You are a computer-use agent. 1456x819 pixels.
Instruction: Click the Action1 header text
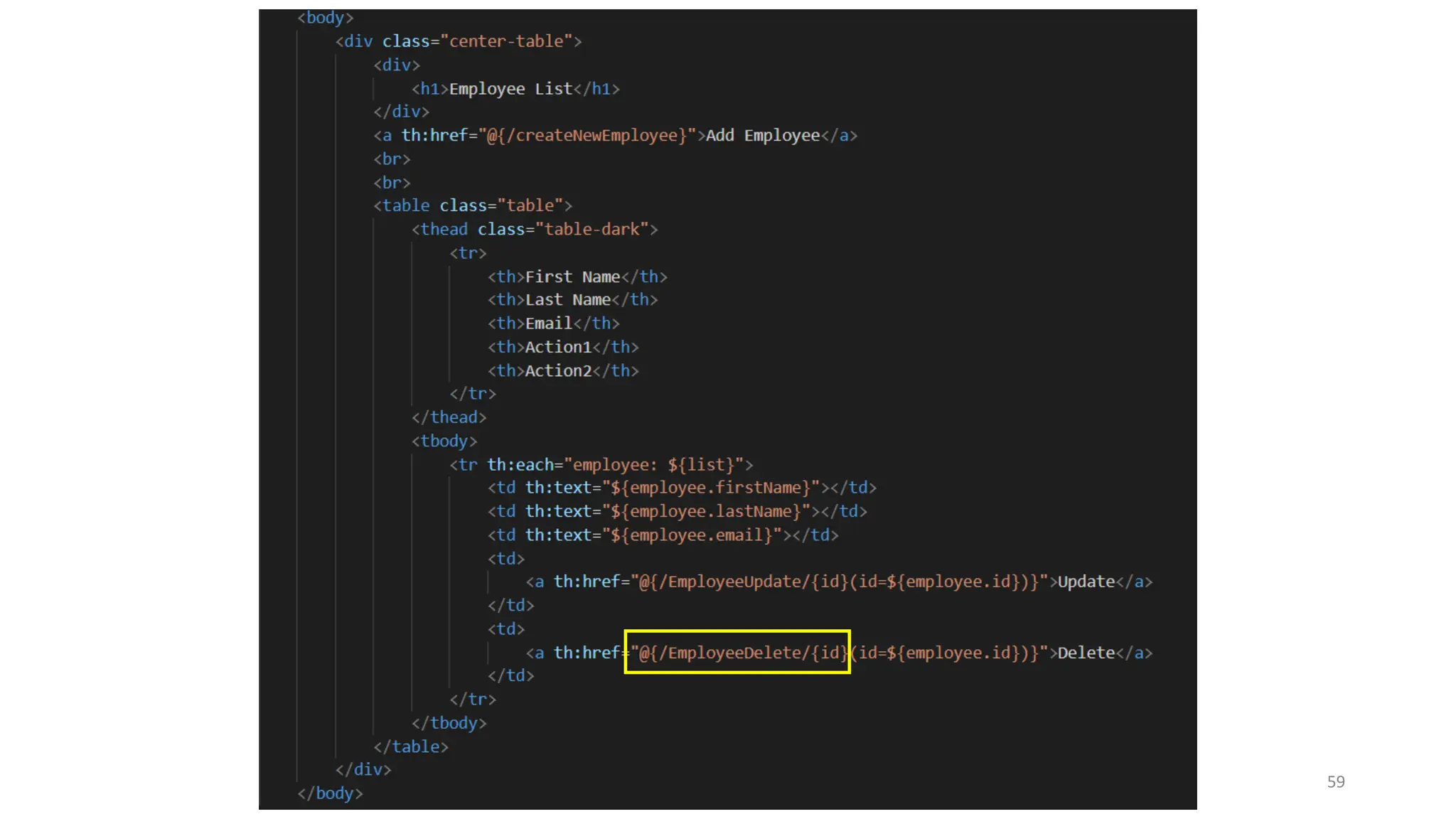[558, 347]
